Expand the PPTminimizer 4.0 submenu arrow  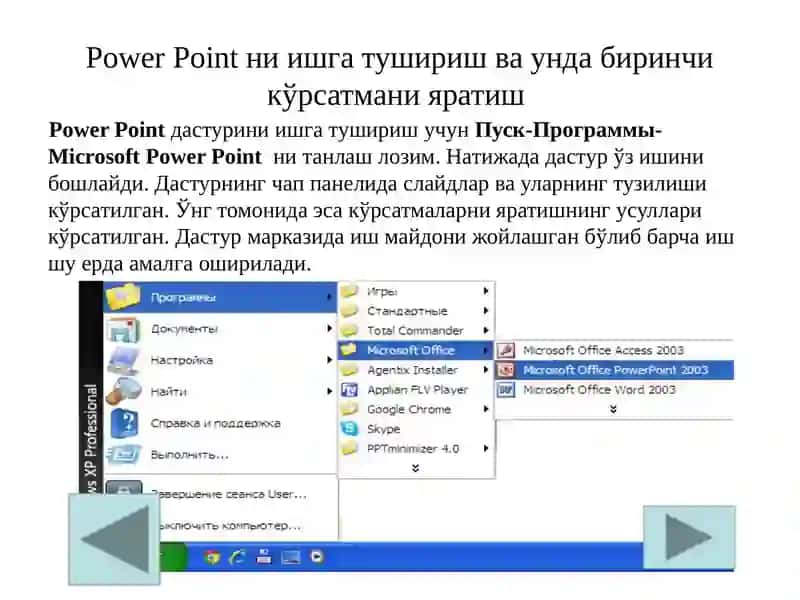point(486,448)
